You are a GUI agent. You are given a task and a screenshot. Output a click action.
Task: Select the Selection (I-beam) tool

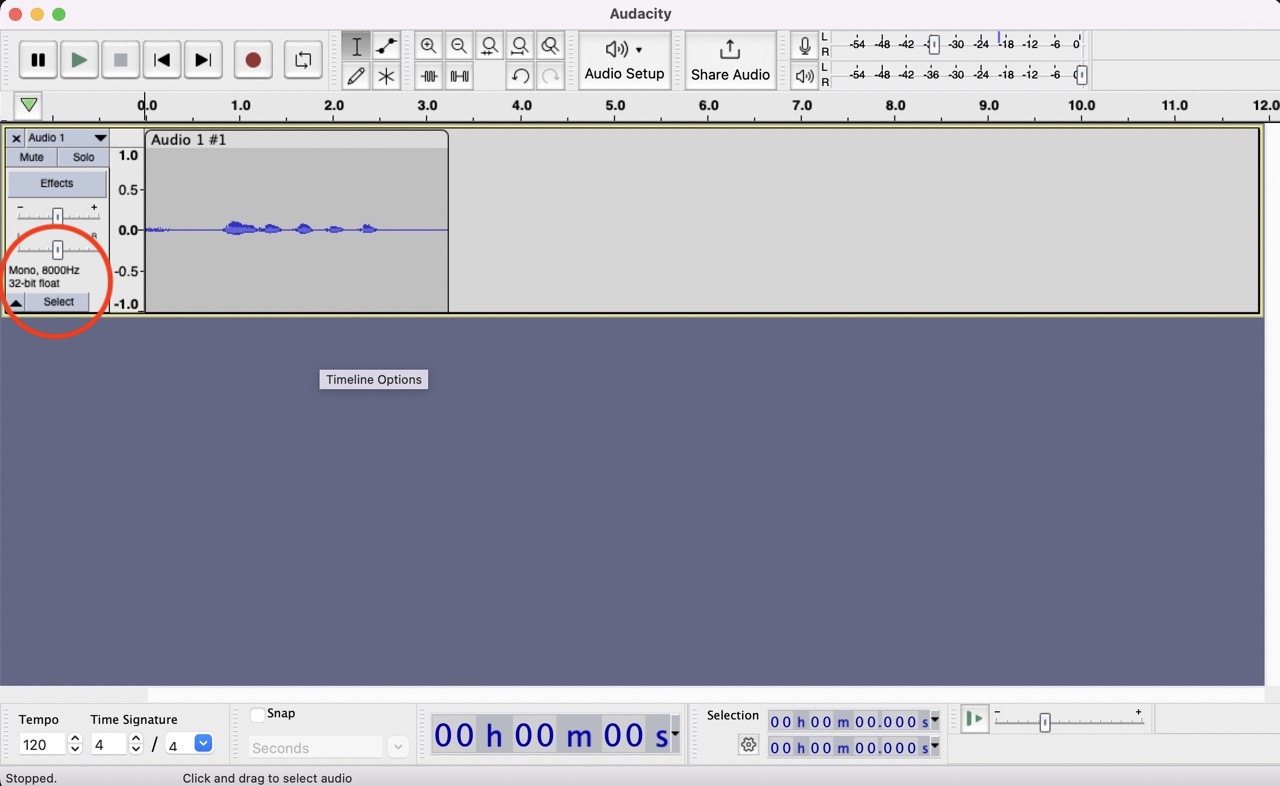356,46
